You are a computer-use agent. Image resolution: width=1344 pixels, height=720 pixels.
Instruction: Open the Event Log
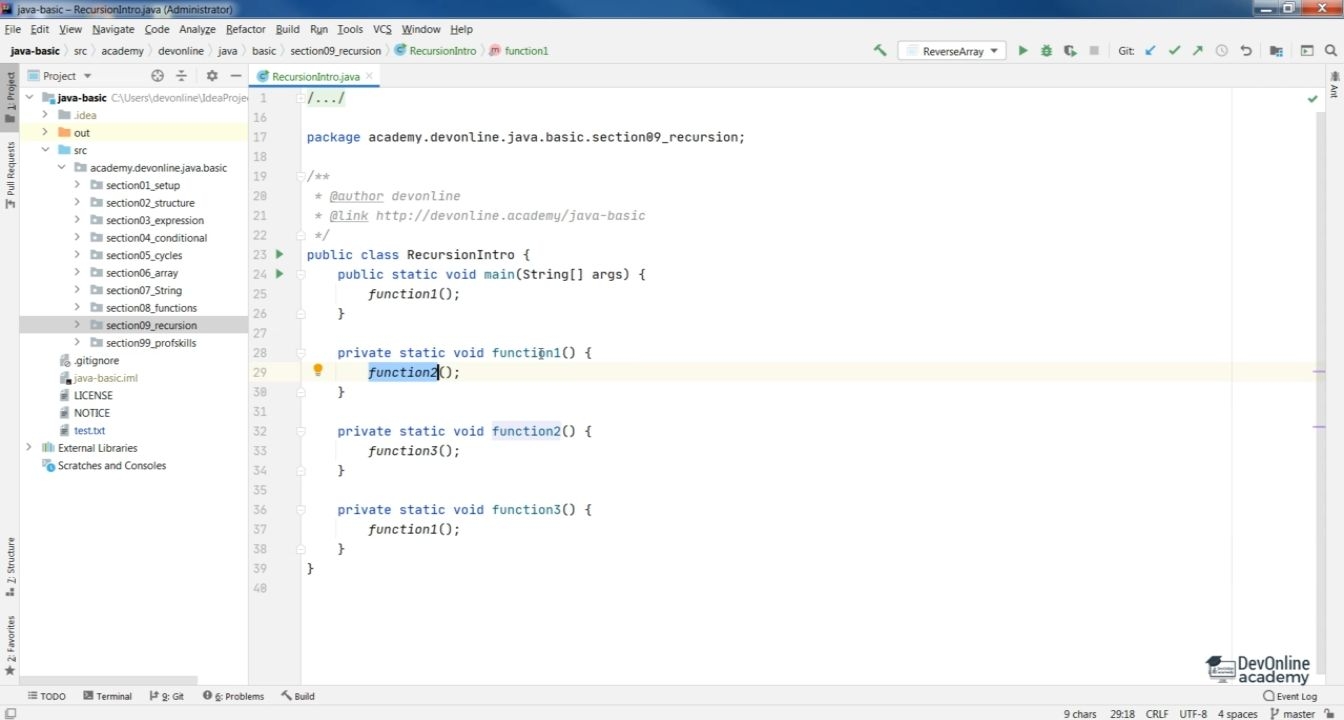coord(1290,696)
